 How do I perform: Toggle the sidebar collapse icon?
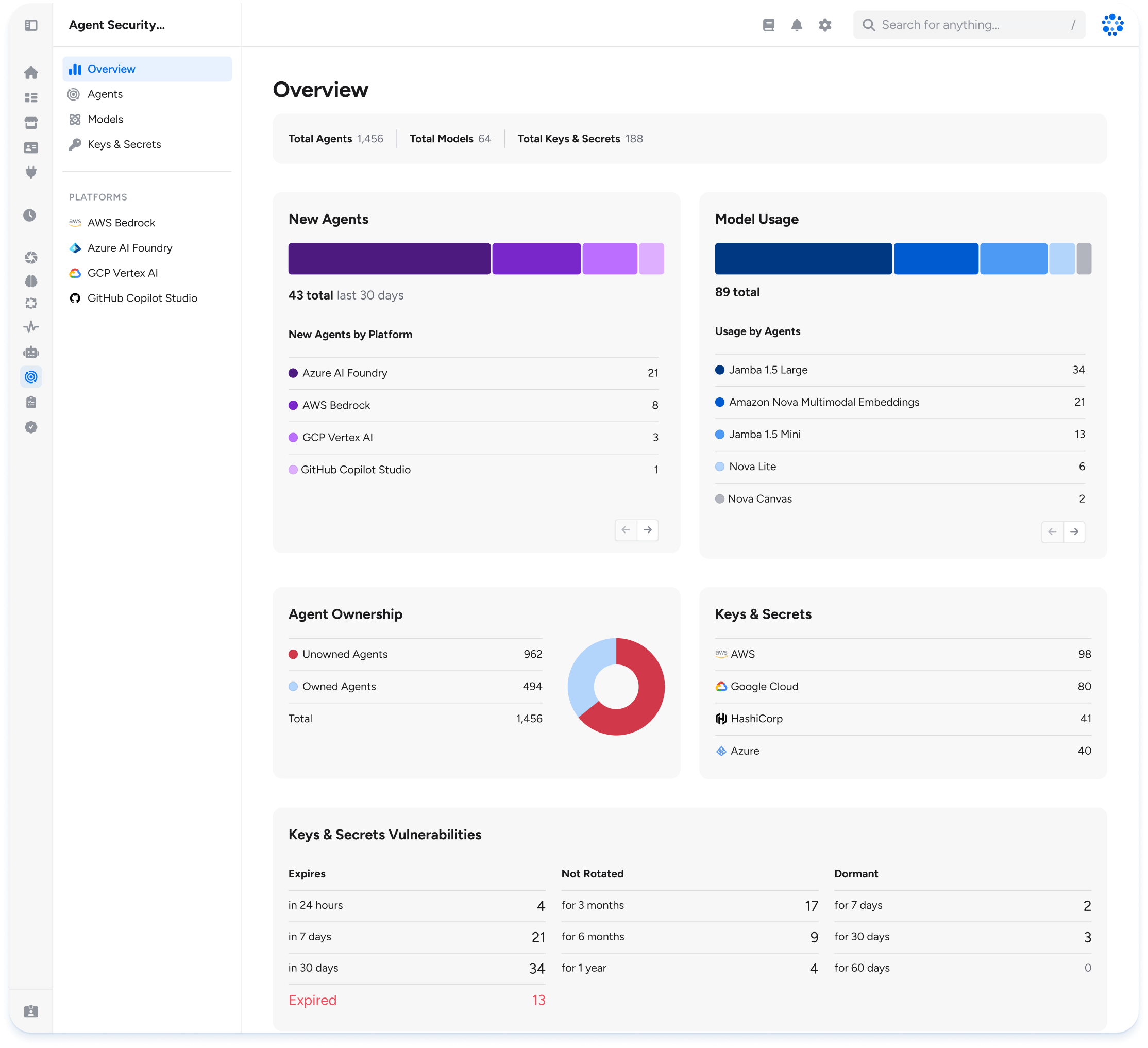pos(31,25)
